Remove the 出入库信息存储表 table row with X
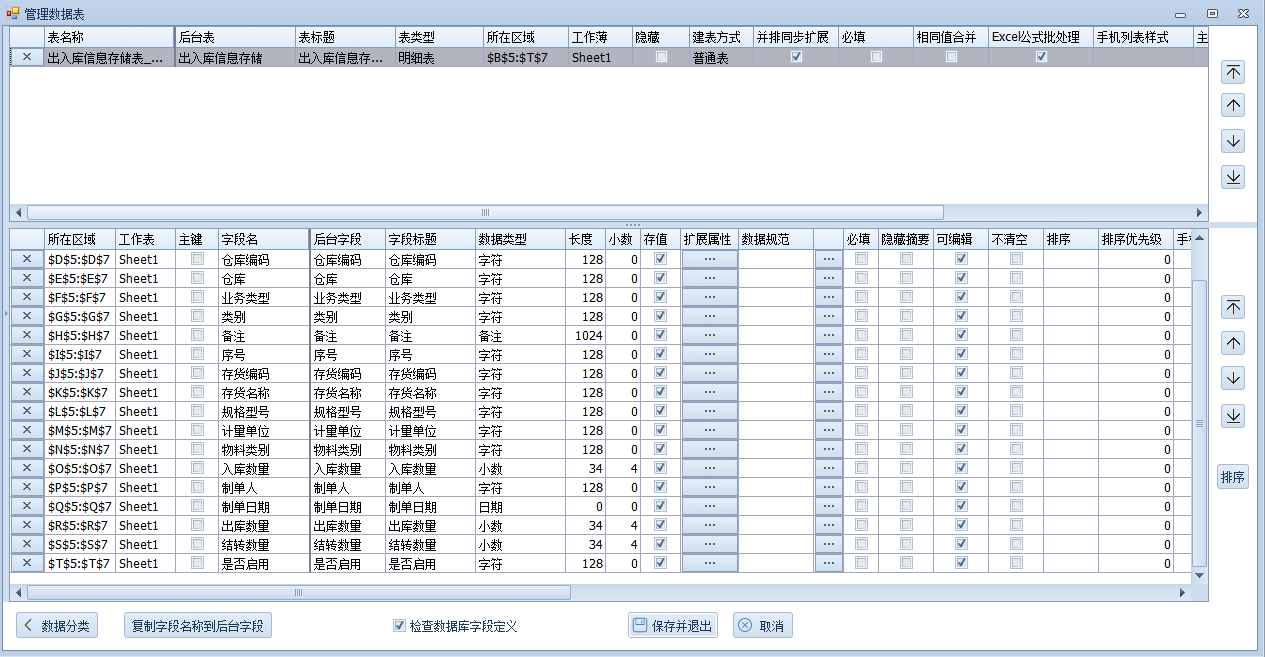Screen dimensions: 1265x657 coord(27,57)
